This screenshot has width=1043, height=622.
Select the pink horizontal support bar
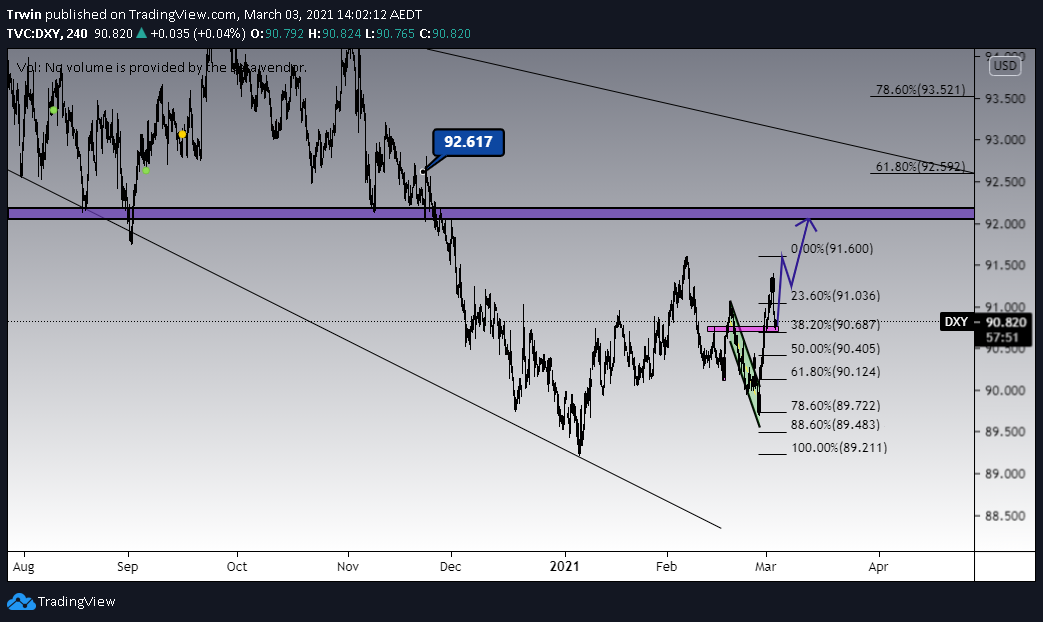pyautogui.click(x=742, y=329)
